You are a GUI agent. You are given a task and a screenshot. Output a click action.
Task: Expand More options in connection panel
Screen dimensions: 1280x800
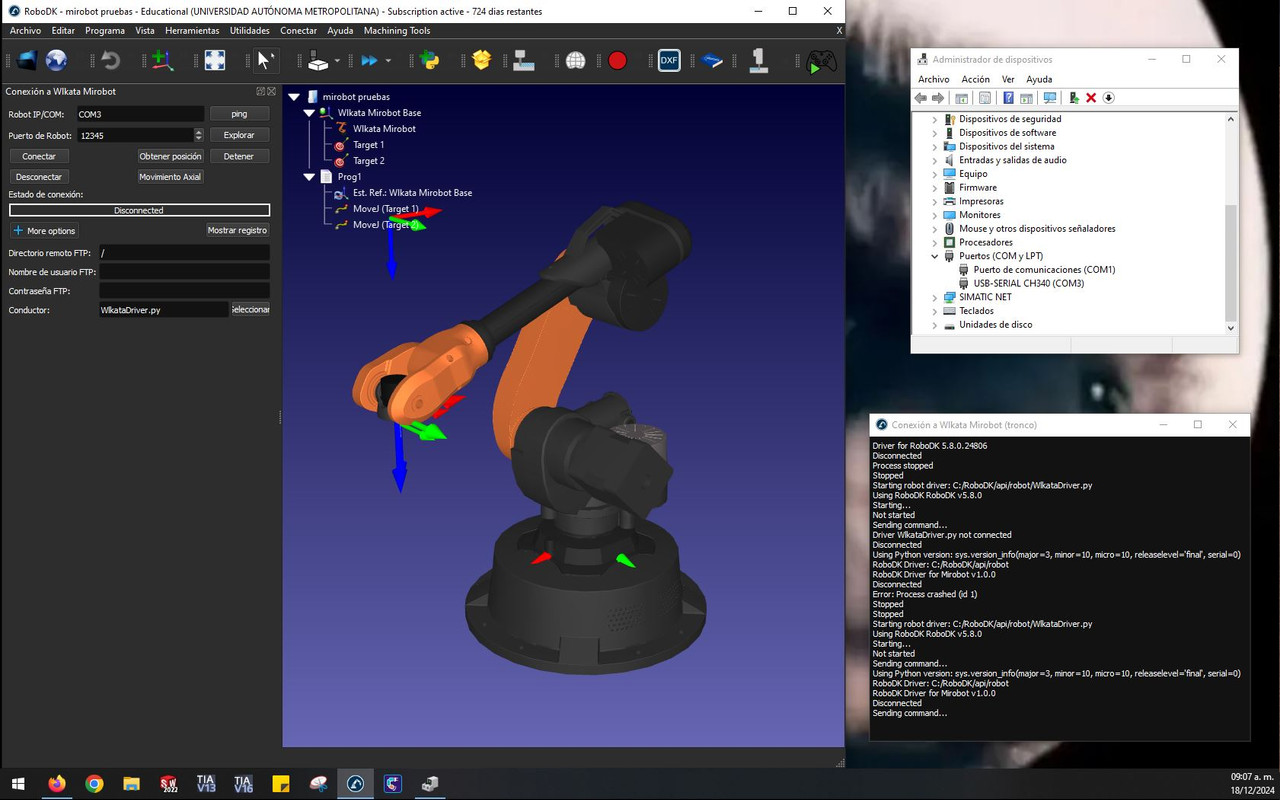pyautogui.click(x=44, y=231)
